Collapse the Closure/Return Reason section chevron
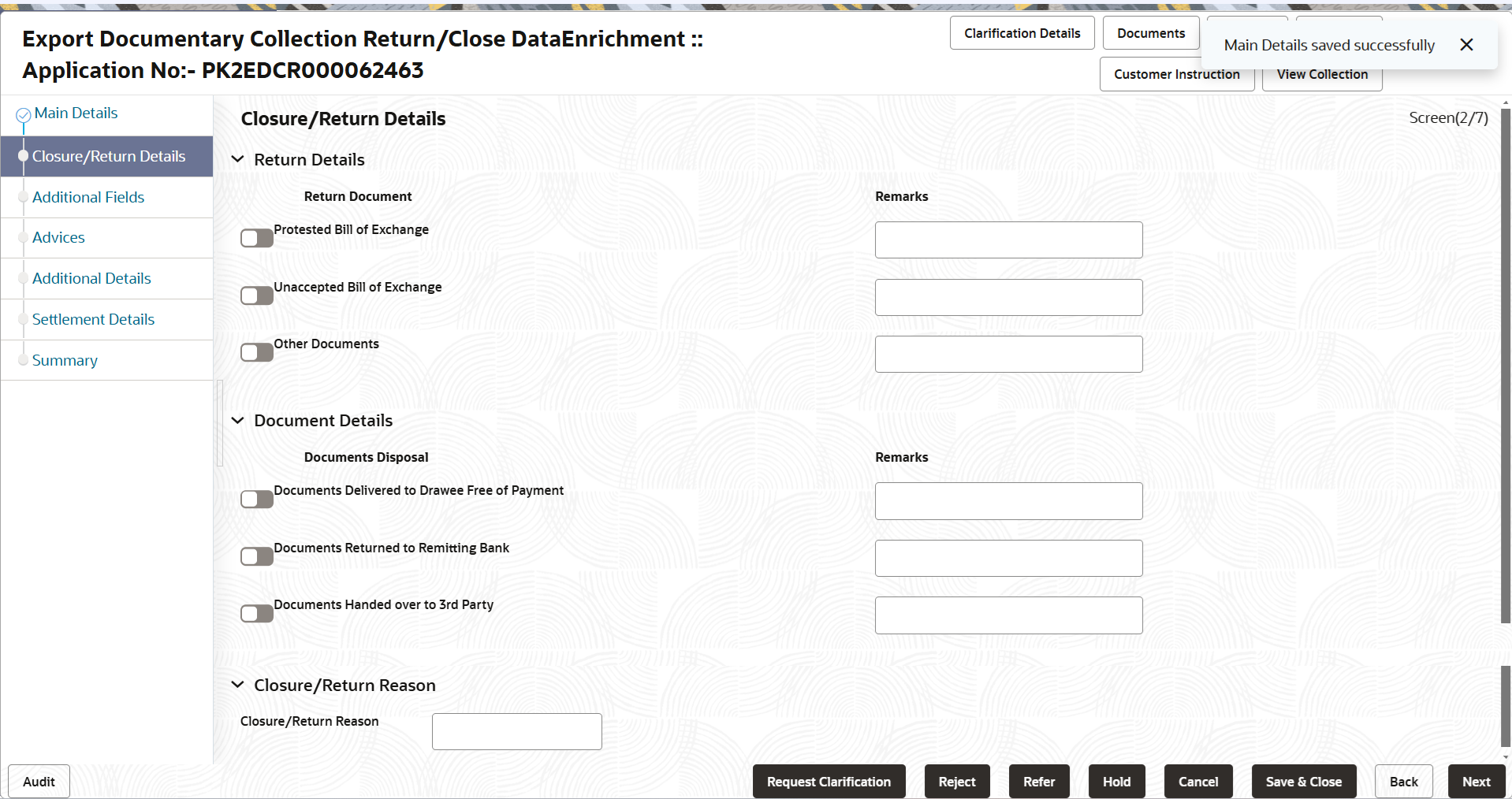Image resolution: width=1512 pixels, height=799 pixels. [x=237, y=685]
